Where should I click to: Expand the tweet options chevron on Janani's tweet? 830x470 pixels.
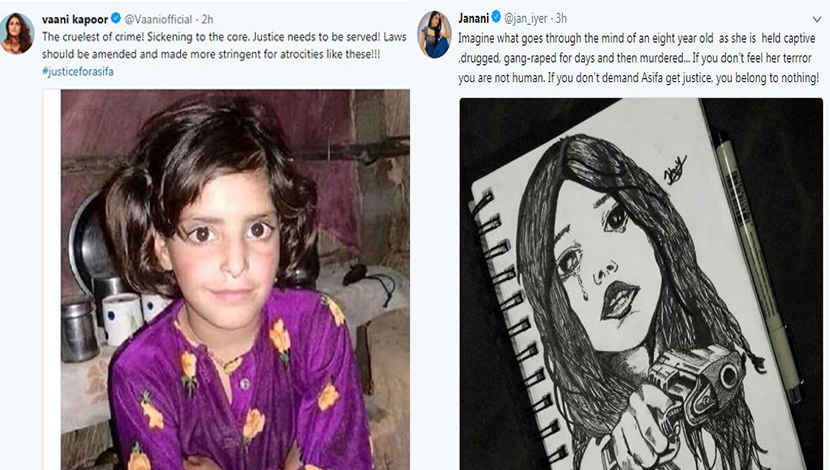pos(817,20)
